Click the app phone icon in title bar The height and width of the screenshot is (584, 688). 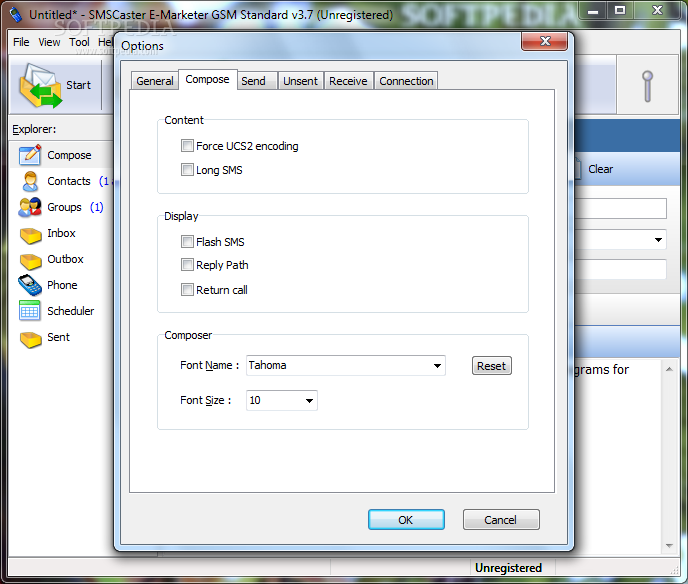point(16,14)
